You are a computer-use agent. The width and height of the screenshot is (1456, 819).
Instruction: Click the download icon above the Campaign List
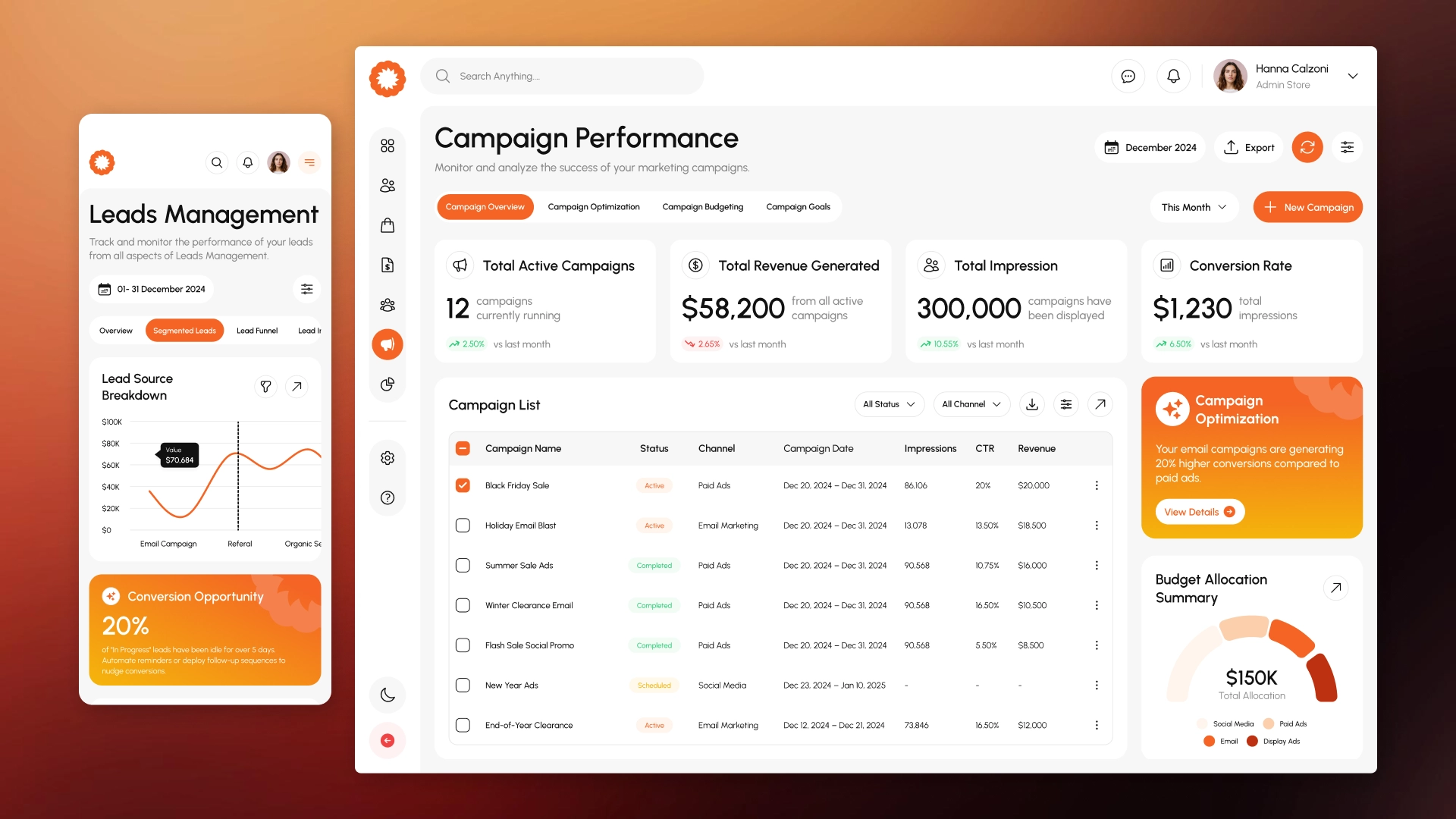1031,404
